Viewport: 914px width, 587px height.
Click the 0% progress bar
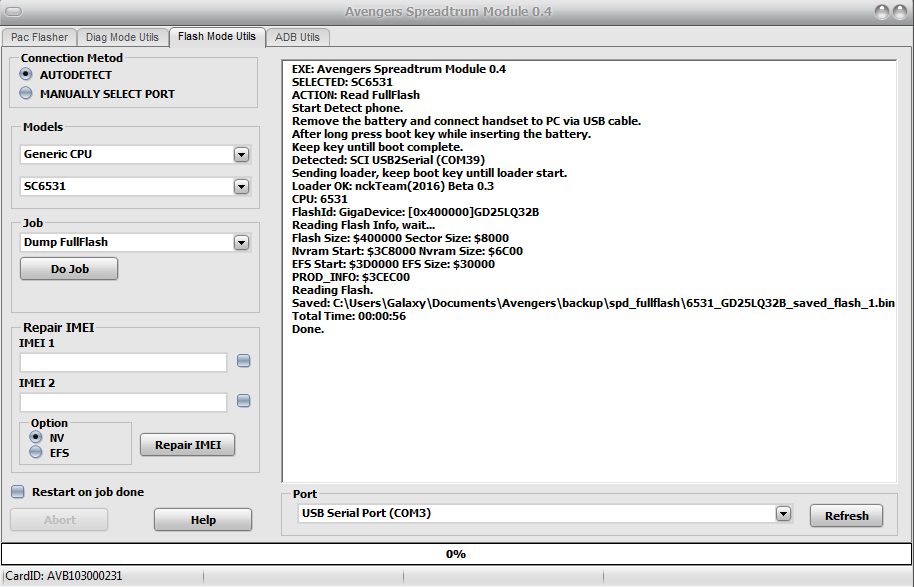pos(456,554)
